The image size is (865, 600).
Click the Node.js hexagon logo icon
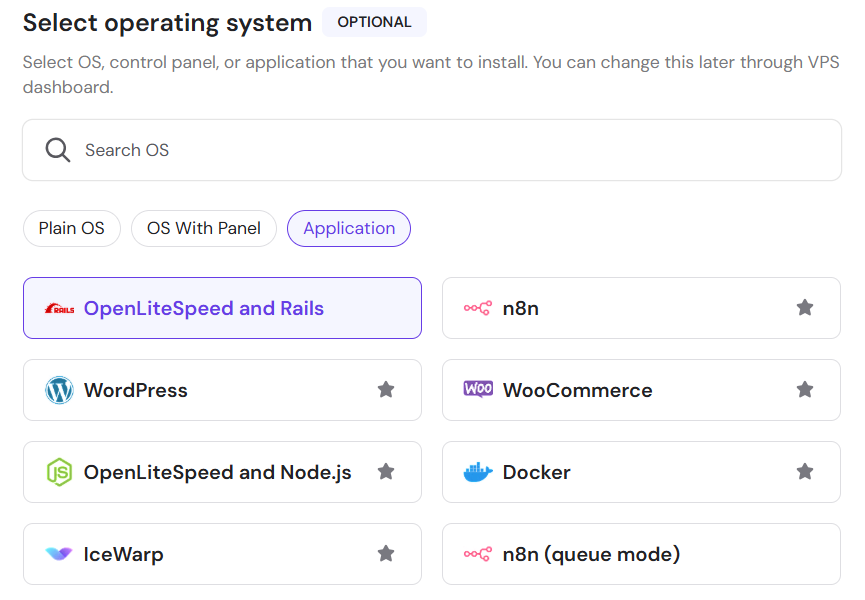59,472
